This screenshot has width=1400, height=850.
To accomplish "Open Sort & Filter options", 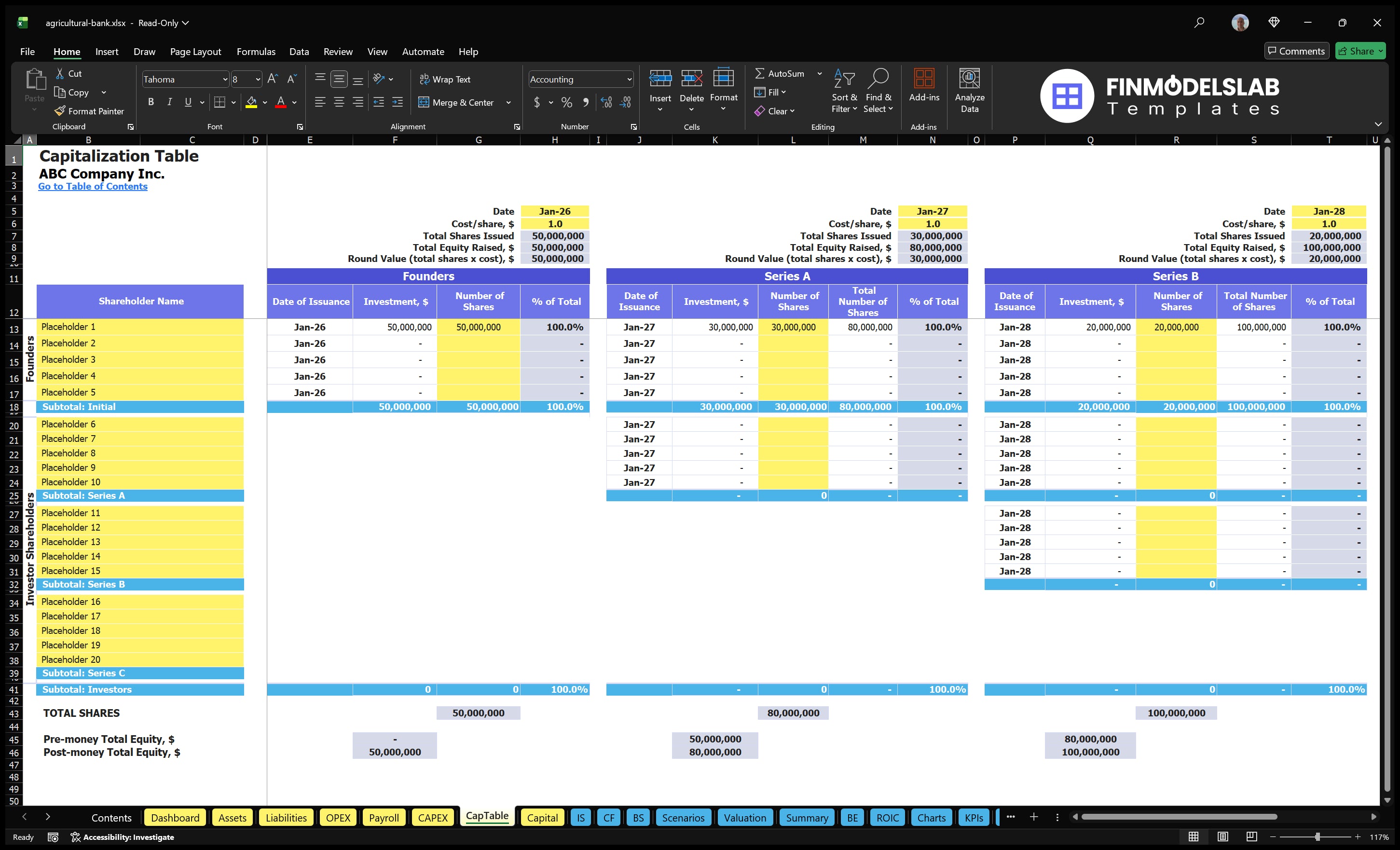I will [844, 91].
